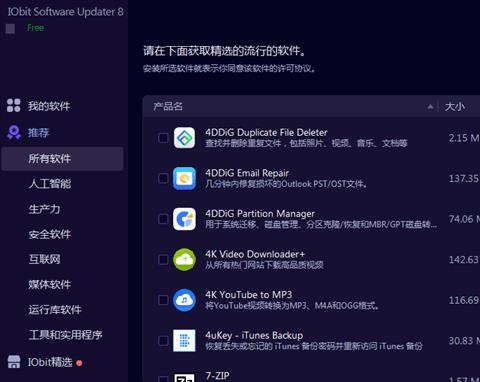Select the 推荐 sidebar section
The height and width of the screenshot is (382, 480).
(x=38, y=133)
